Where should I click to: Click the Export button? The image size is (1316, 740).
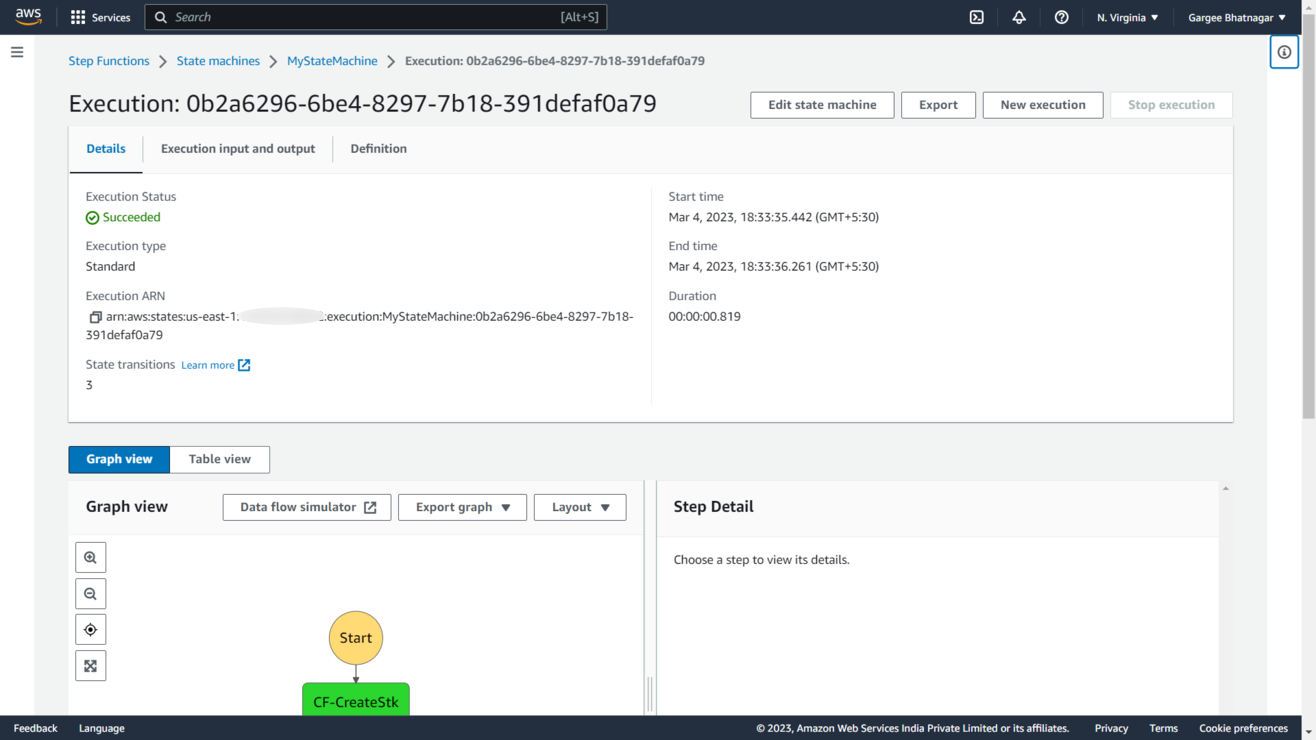tap(938, 105)
